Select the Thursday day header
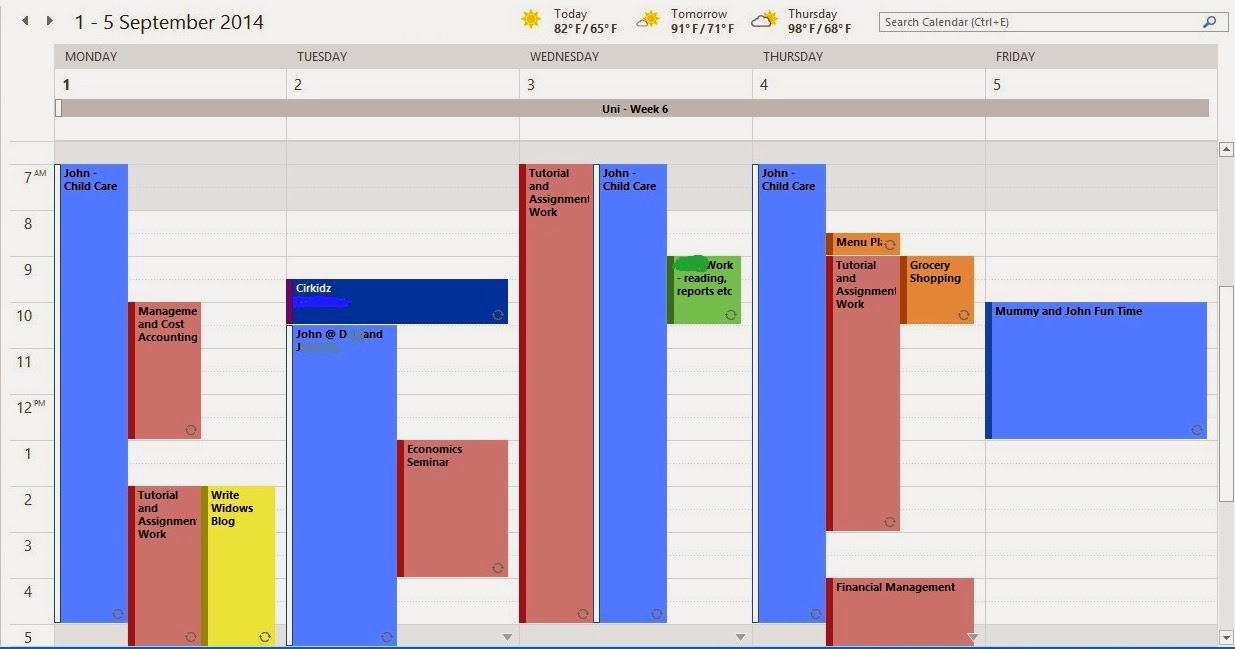The height and width of the screenshot is (649, 1235). click(869, 57)
